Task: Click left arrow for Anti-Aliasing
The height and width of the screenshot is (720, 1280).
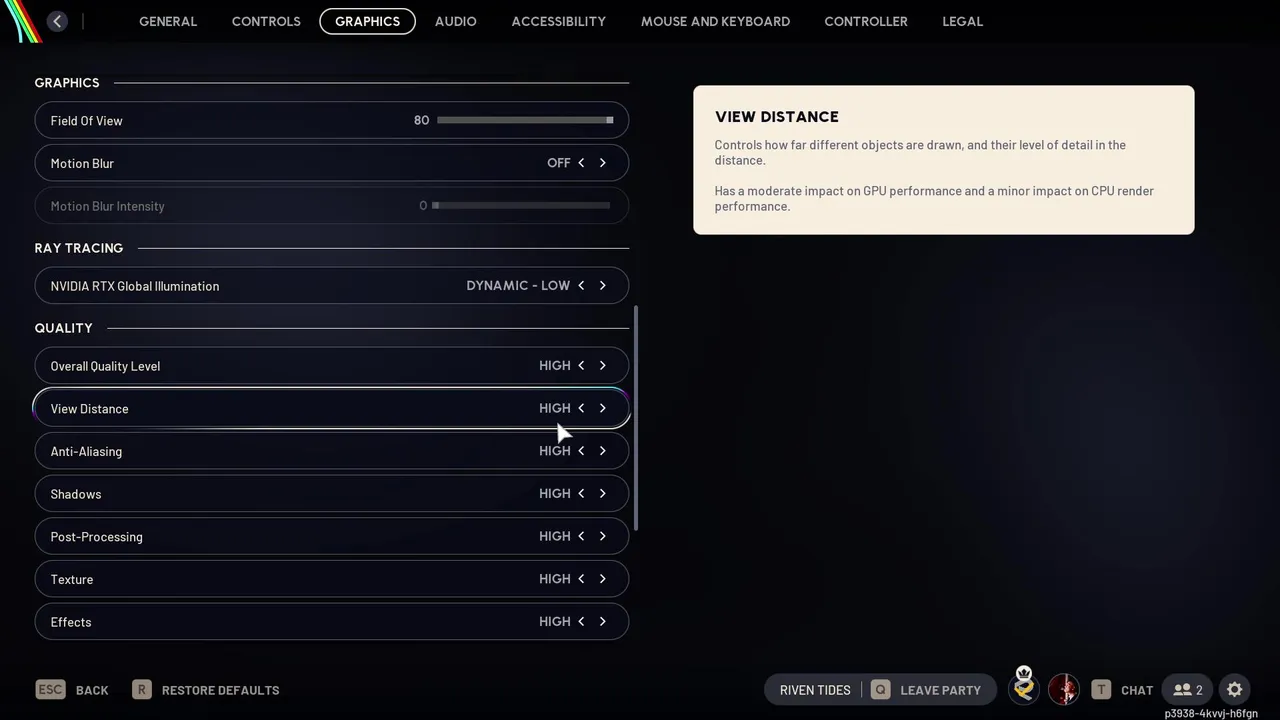Action: (x=581, y=451)
